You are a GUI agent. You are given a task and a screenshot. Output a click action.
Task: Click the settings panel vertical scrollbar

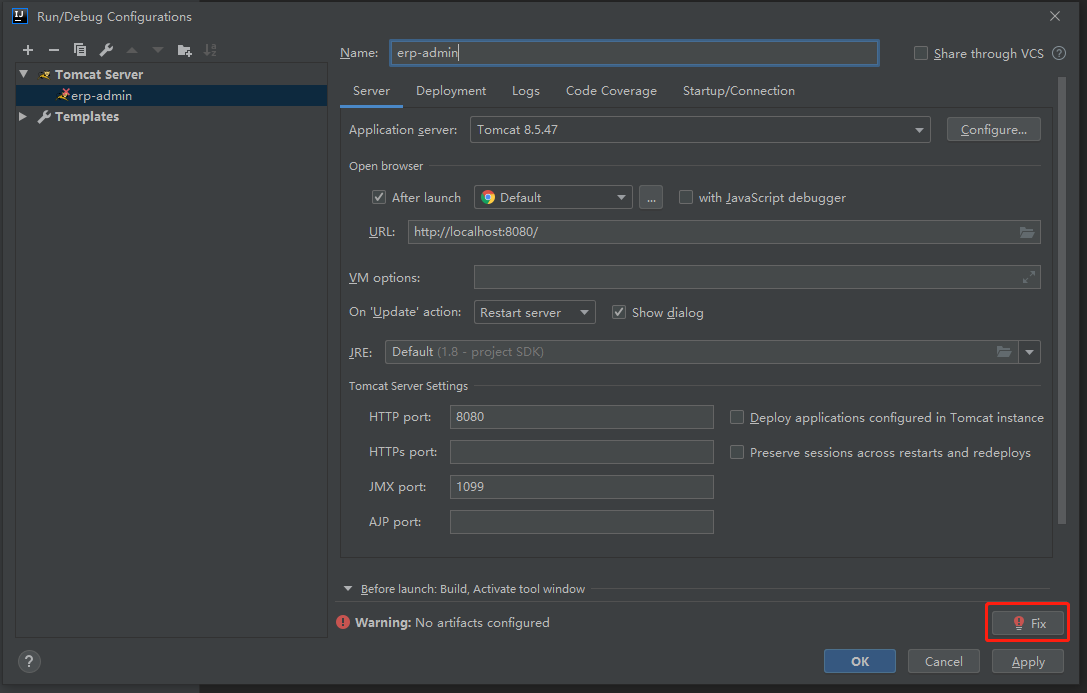pos(1061,300)
